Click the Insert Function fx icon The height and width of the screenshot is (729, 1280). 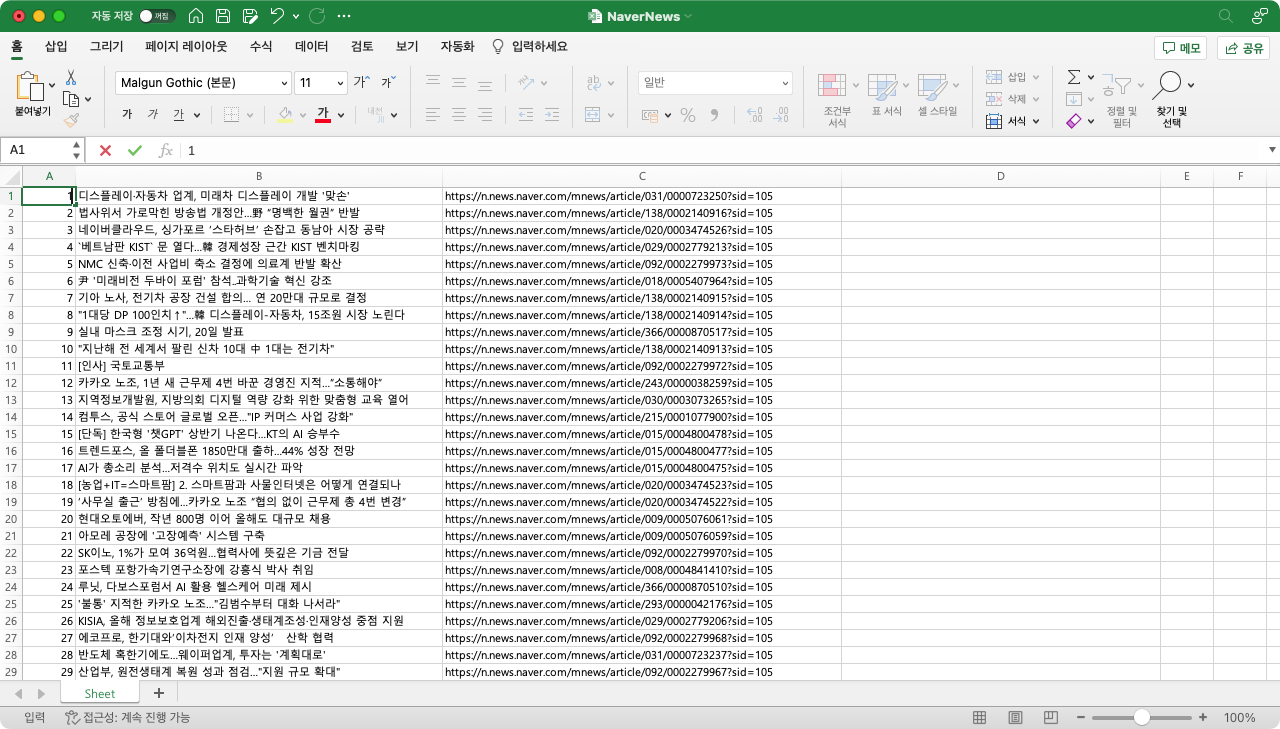[x=166, y=150]
